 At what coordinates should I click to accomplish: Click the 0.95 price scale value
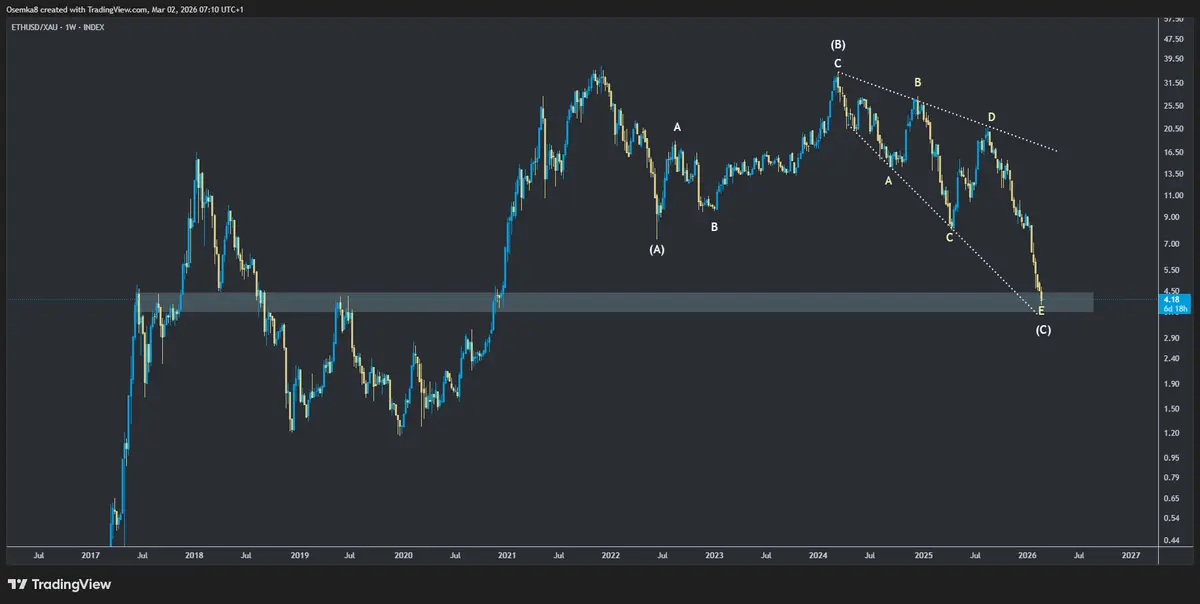(x=1173, y=458)
